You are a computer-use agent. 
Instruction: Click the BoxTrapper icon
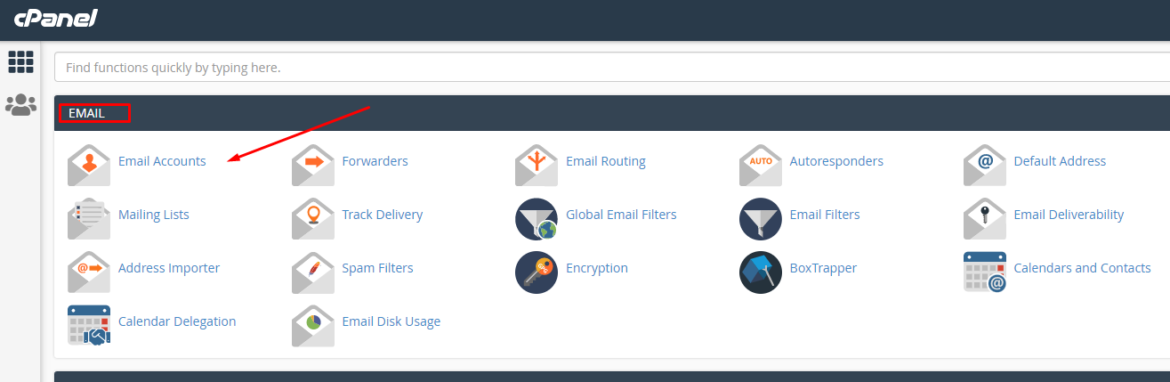(x=760, y=272)
